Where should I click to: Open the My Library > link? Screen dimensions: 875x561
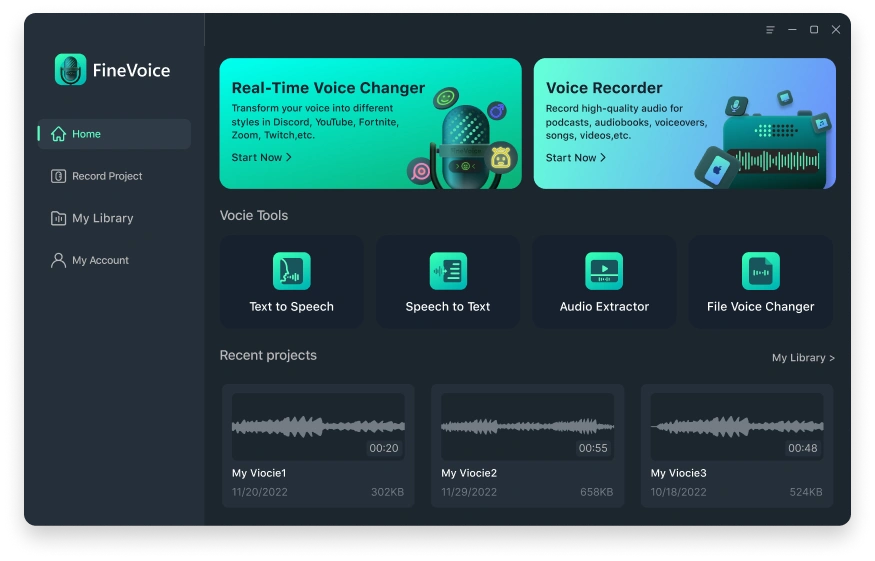coord(804,358)
